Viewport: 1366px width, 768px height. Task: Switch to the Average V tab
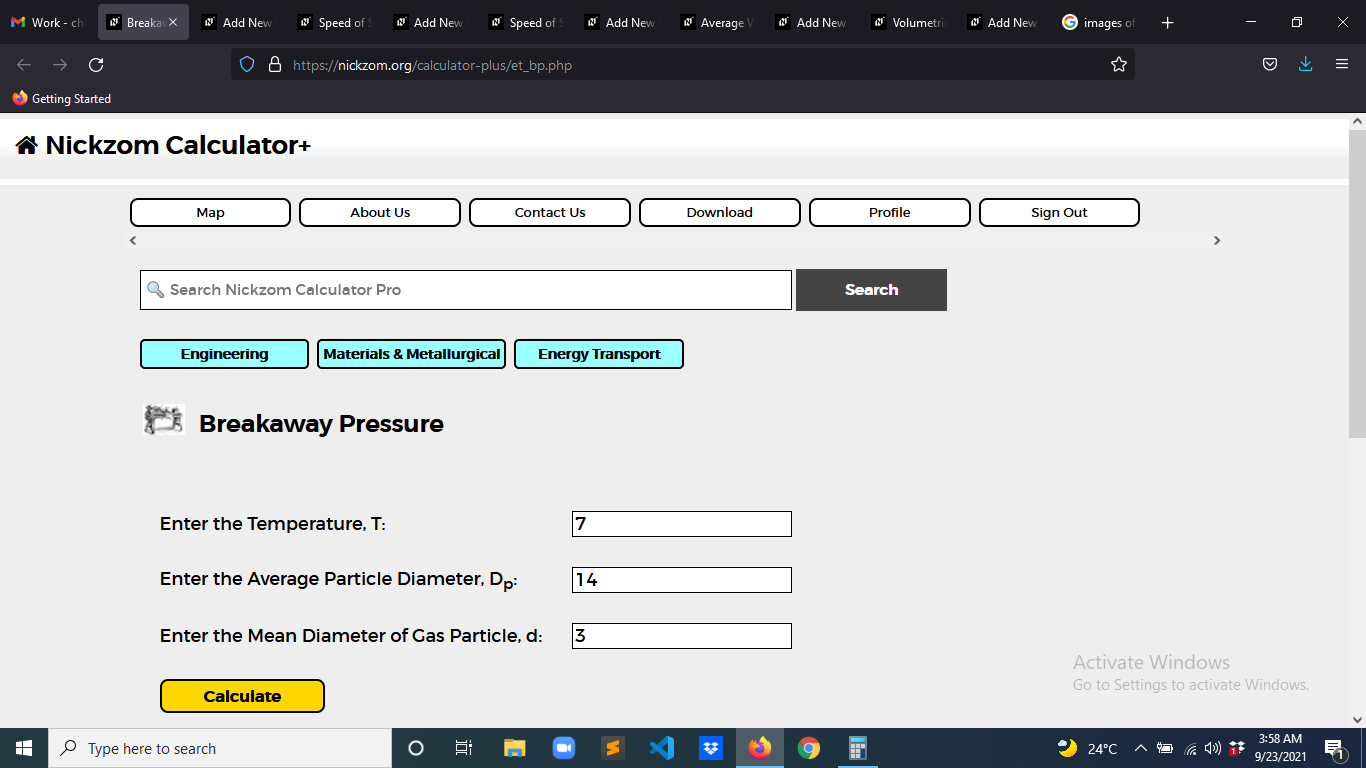click(x=717, y=22)
